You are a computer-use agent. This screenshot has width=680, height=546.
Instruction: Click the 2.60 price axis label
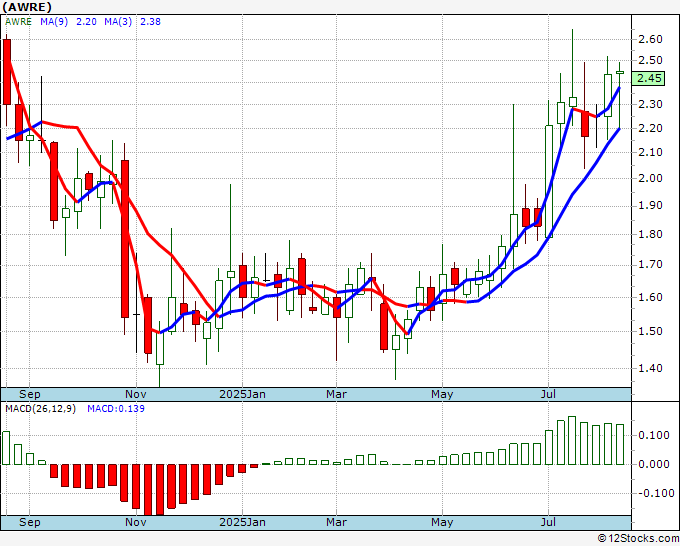point(650,39)
